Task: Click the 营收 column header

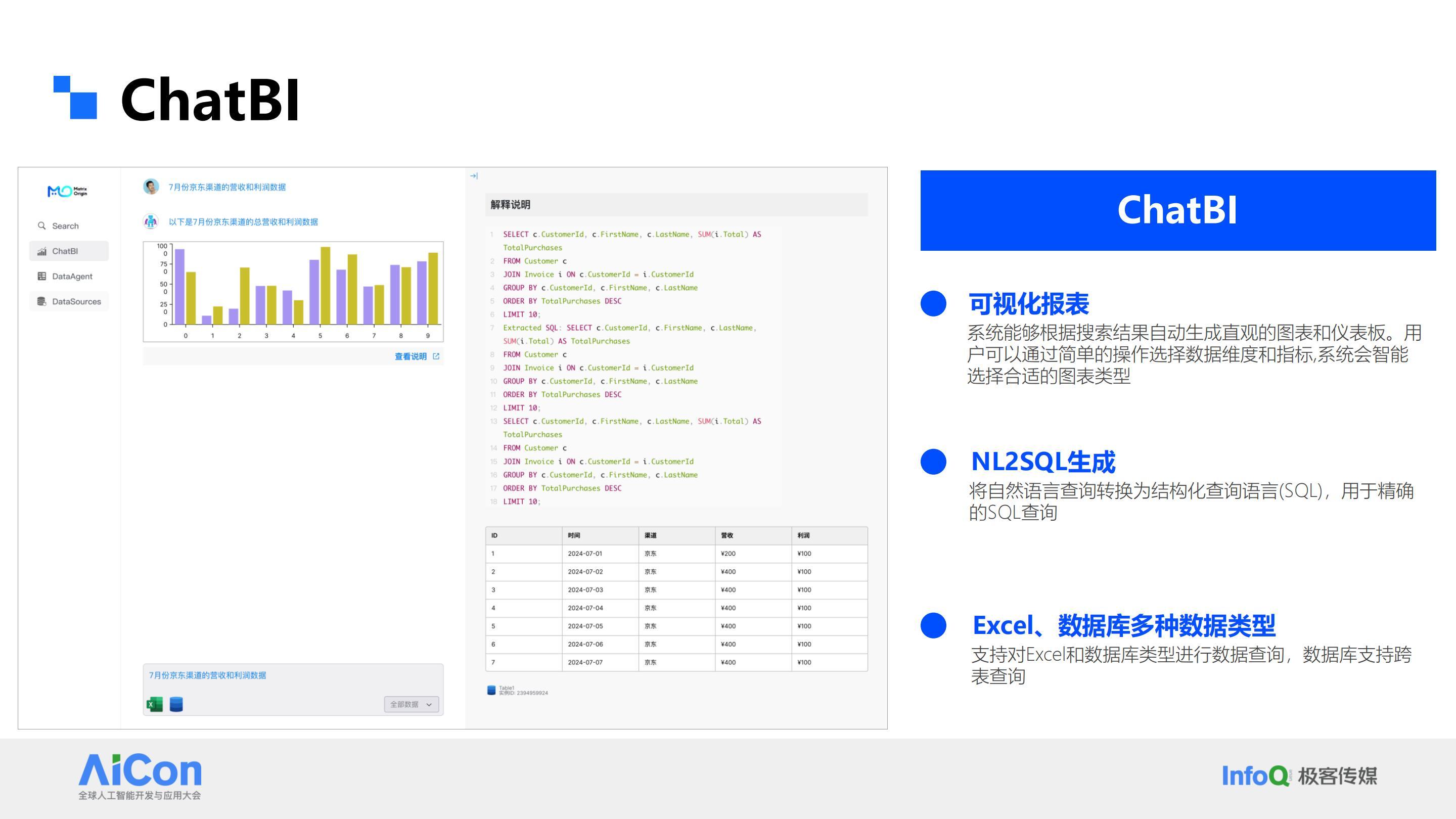Action: [753, 535]
